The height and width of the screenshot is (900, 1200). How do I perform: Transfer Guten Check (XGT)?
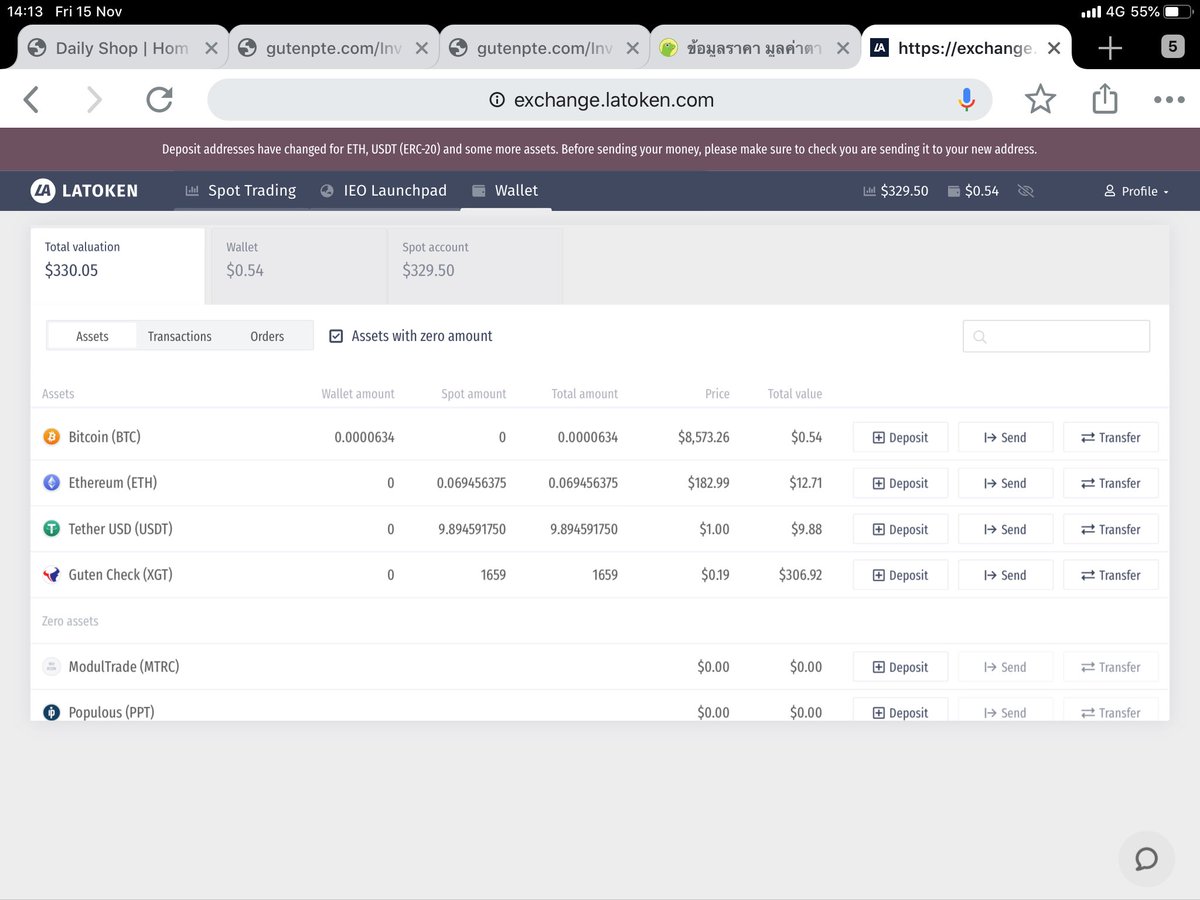pyautogui.click(x=1111, y=575)
